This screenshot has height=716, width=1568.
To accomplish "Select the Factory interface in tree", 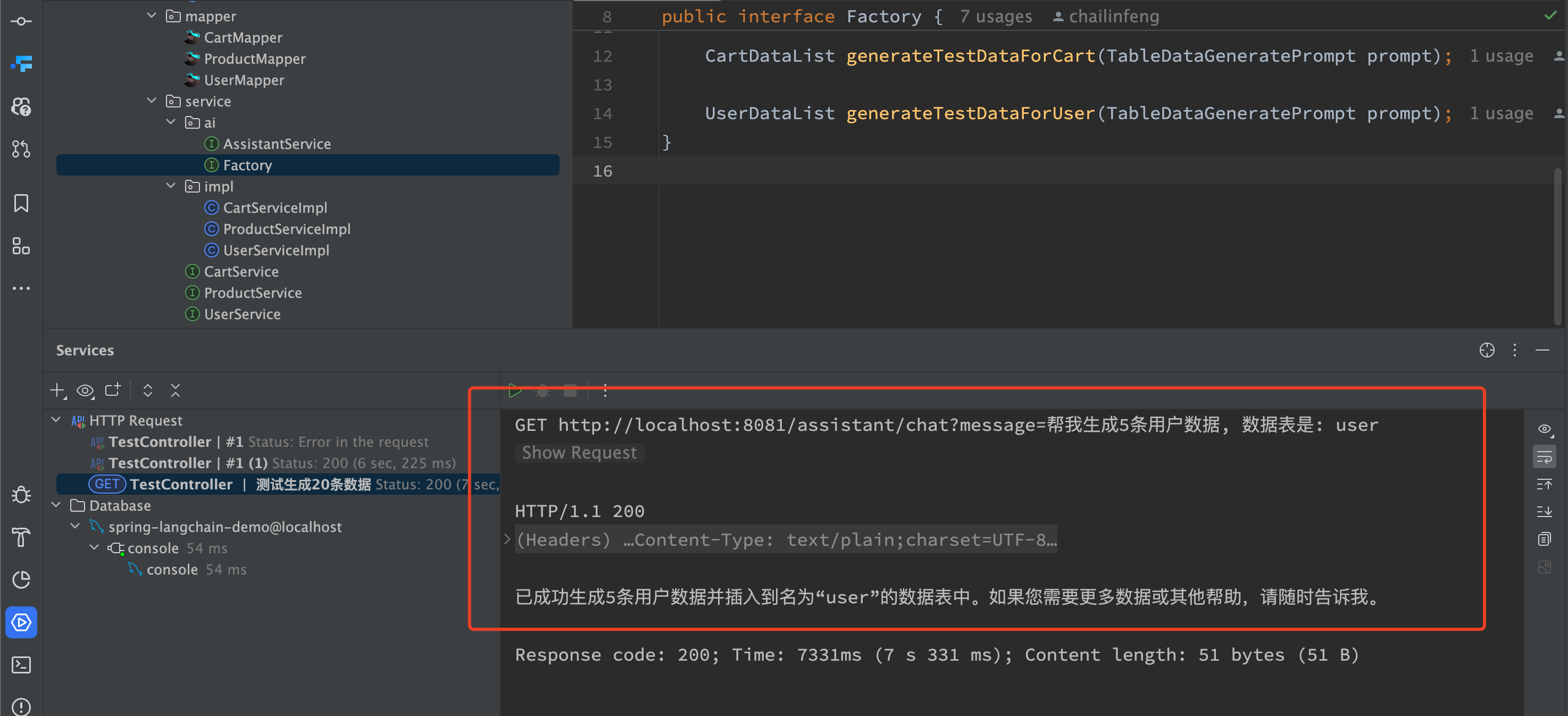I will pos(307,165).
